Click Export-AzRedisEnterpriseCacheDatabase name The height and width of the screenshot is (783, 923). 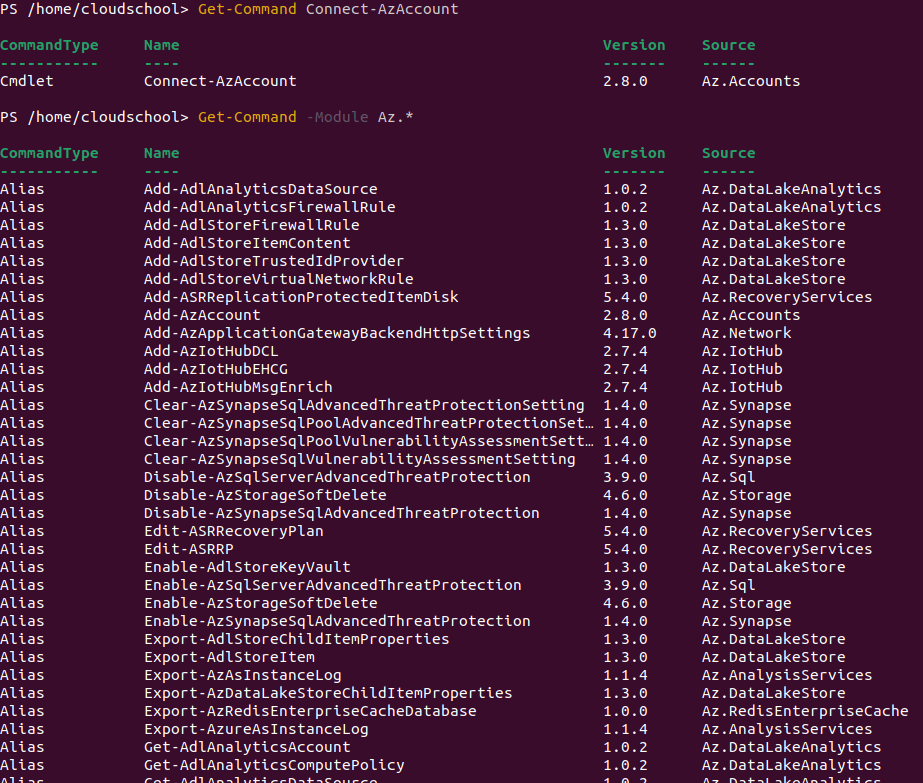(x=310, y=711)
